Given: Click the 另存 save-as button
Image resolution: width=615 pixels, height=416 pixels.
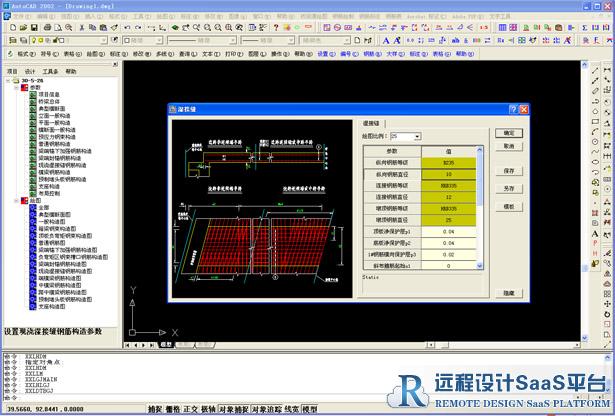Looking at the screenshot, I should pyautogui.click(x=509, y=187).
